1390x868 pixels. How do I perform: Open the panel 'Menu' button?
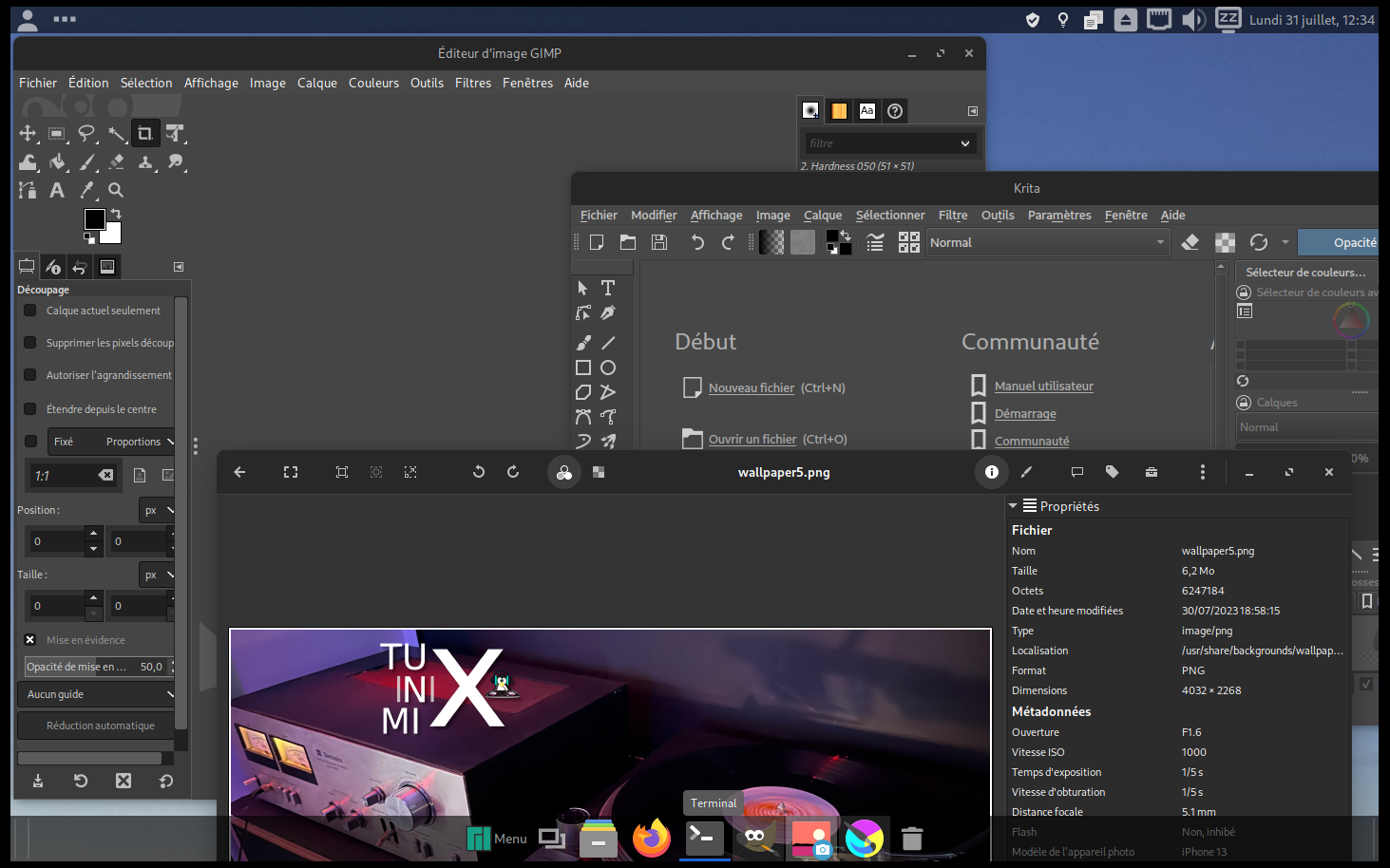(497, 839)
